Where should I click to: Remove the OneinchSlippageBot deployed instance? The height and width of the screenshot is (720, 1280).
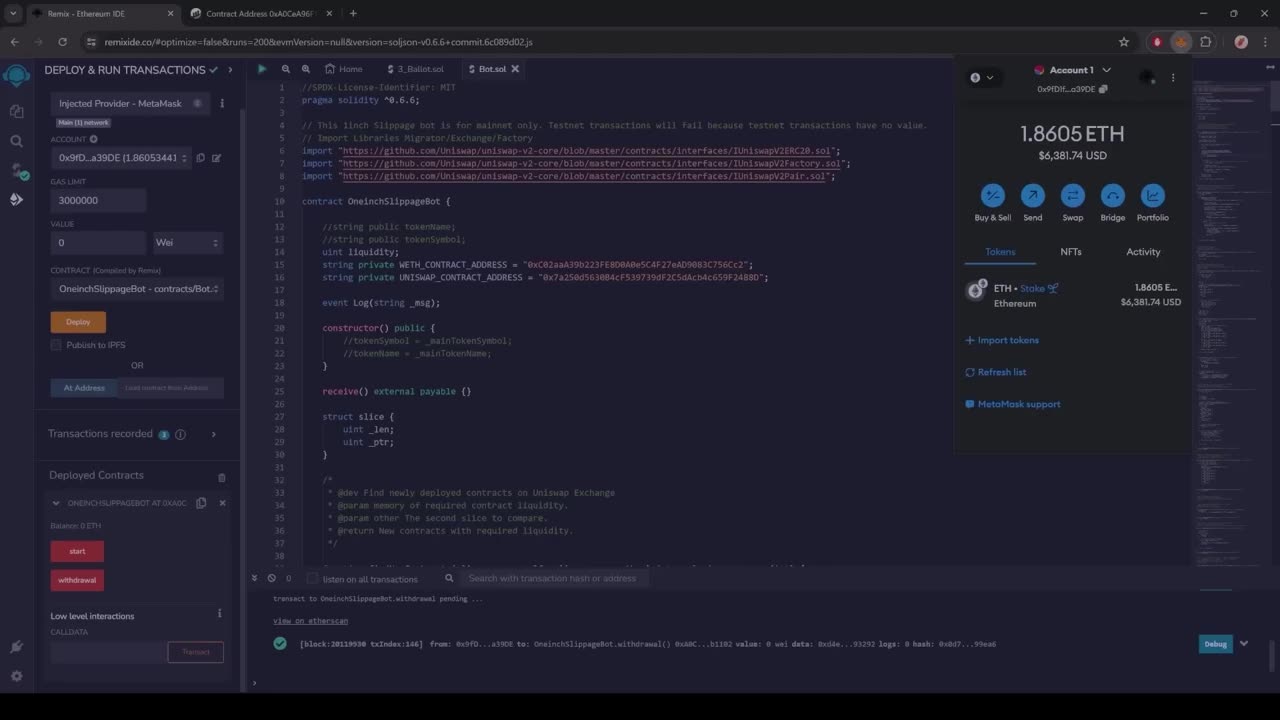(222, 503)
